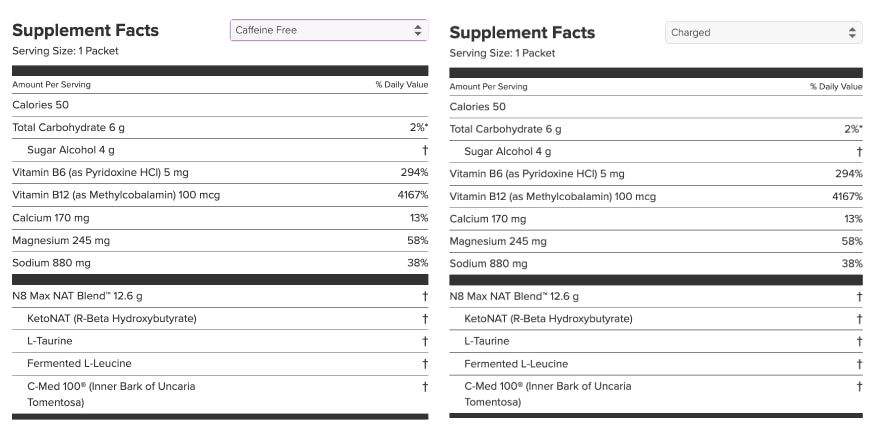877x426 pixels.
Task: Click the Supplement Facts heading above Caffeine Free panel
Action: click(x=85, y=31)
